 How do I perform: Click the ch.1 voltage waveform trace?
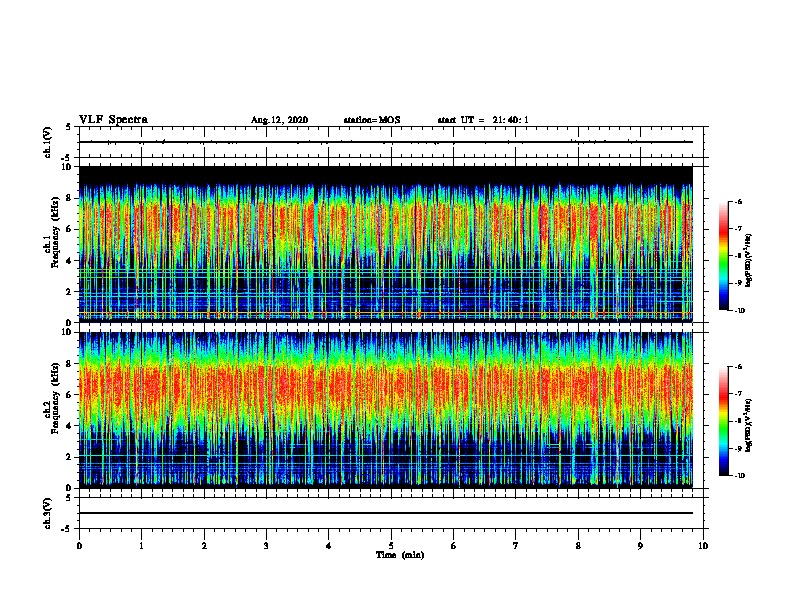coord(386,142)
